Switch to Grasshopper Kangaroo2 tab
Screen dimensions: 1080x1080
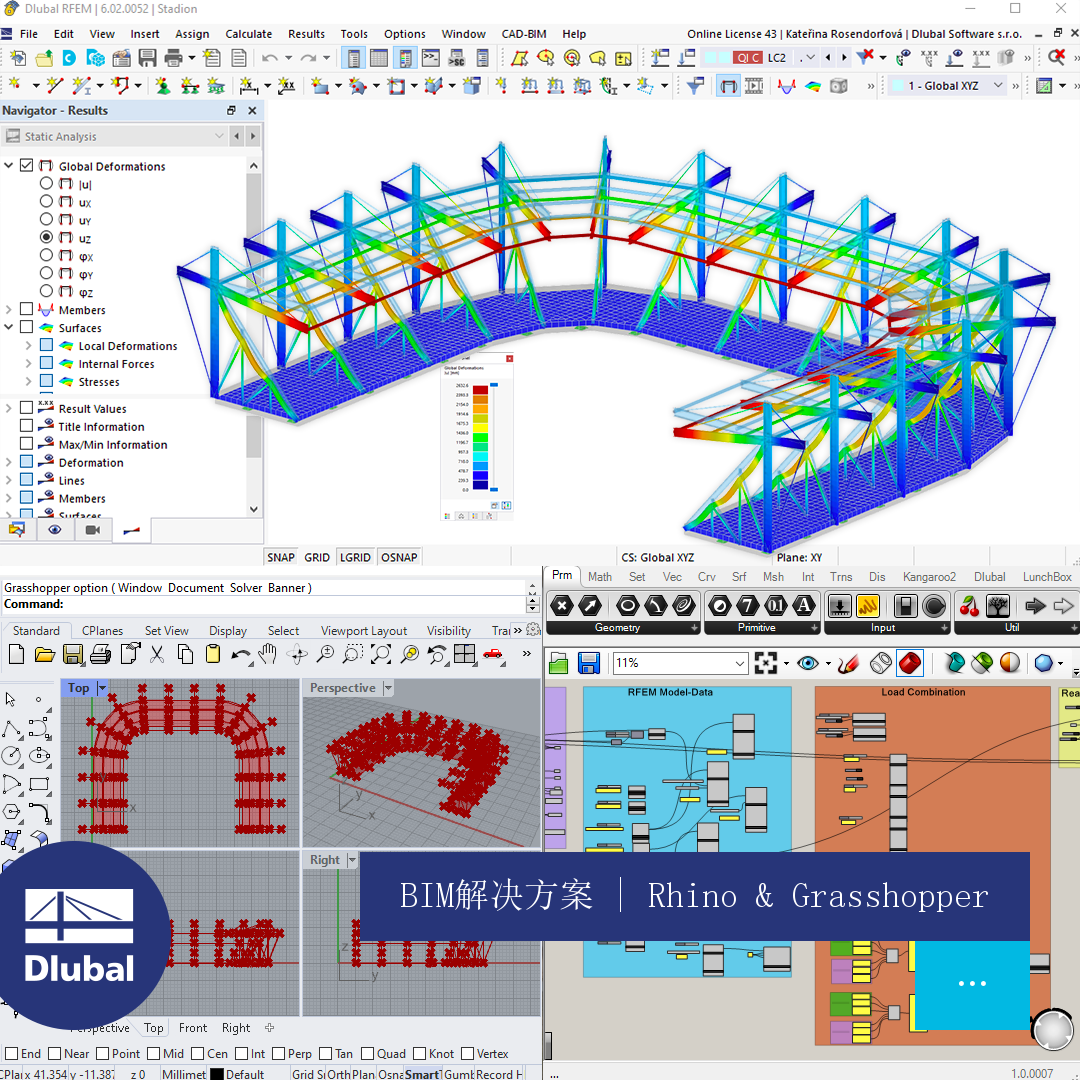tap(929, 577)
